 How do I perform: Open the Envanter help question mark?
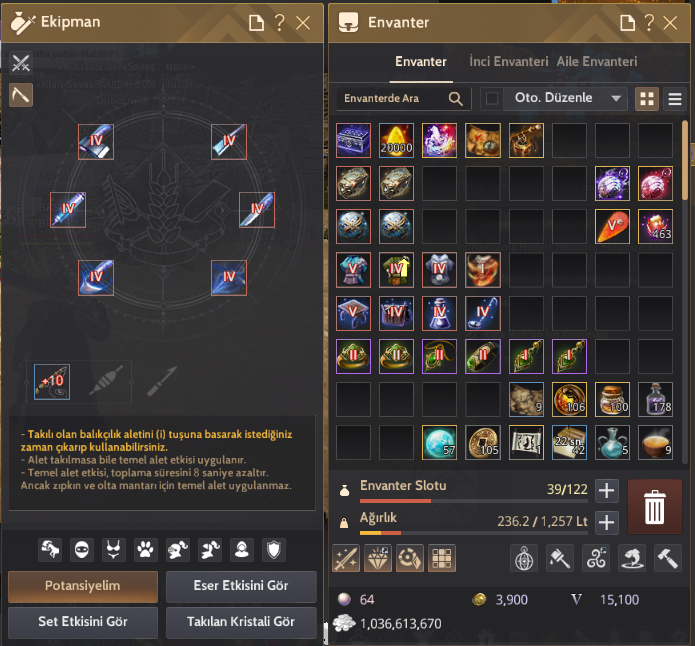[649, 22]
